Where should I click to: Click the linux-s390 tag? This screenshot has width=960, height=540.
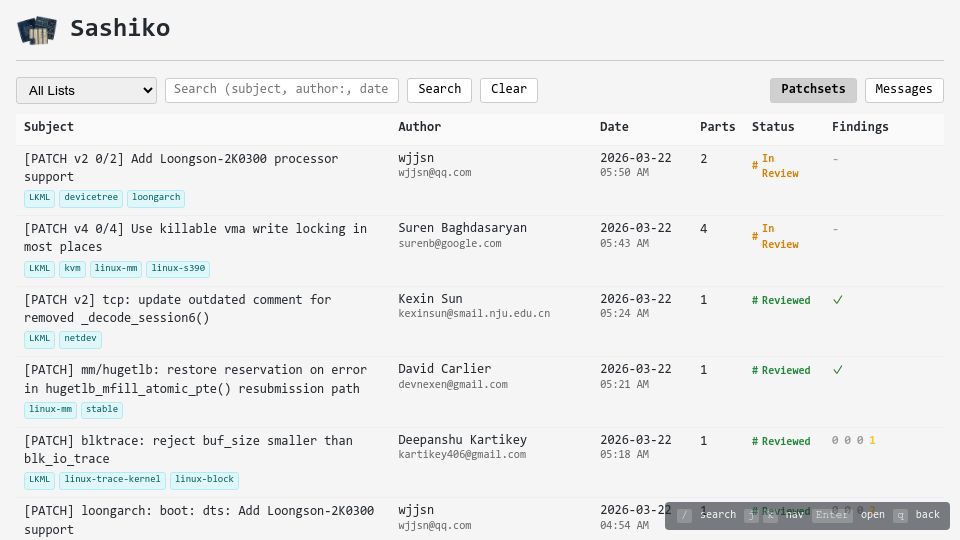click(x=178, y=269)
